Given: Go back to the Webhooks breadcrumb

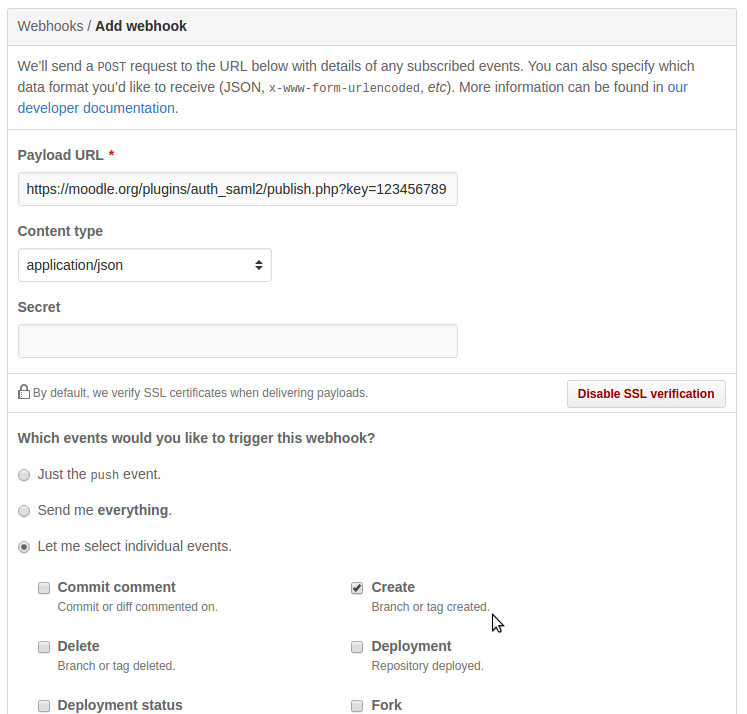Looking at the screenshot, I should [x=50, y=26].
